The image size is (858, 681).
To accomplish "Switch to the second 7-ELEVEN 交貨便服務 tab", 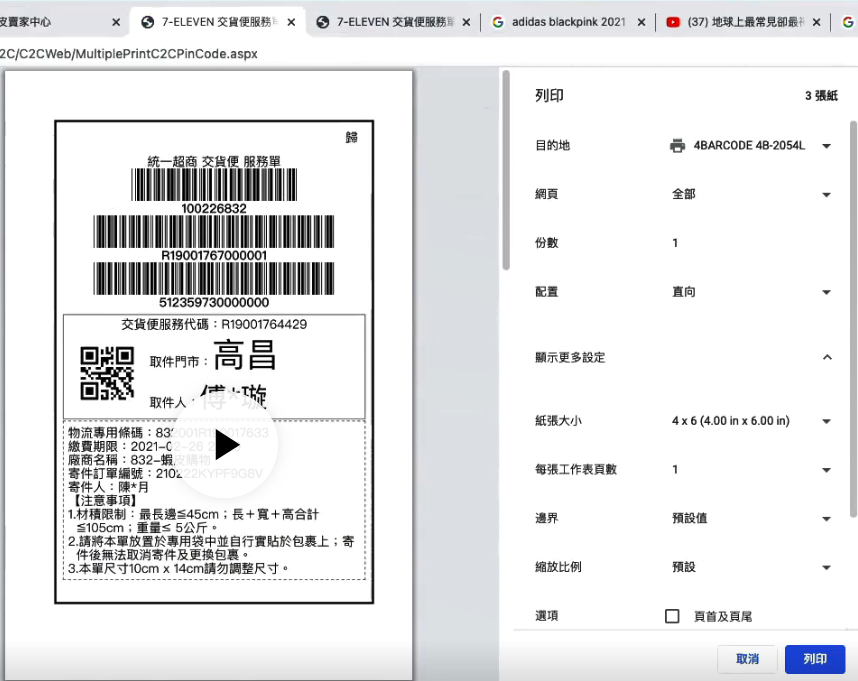I will 395,22.
